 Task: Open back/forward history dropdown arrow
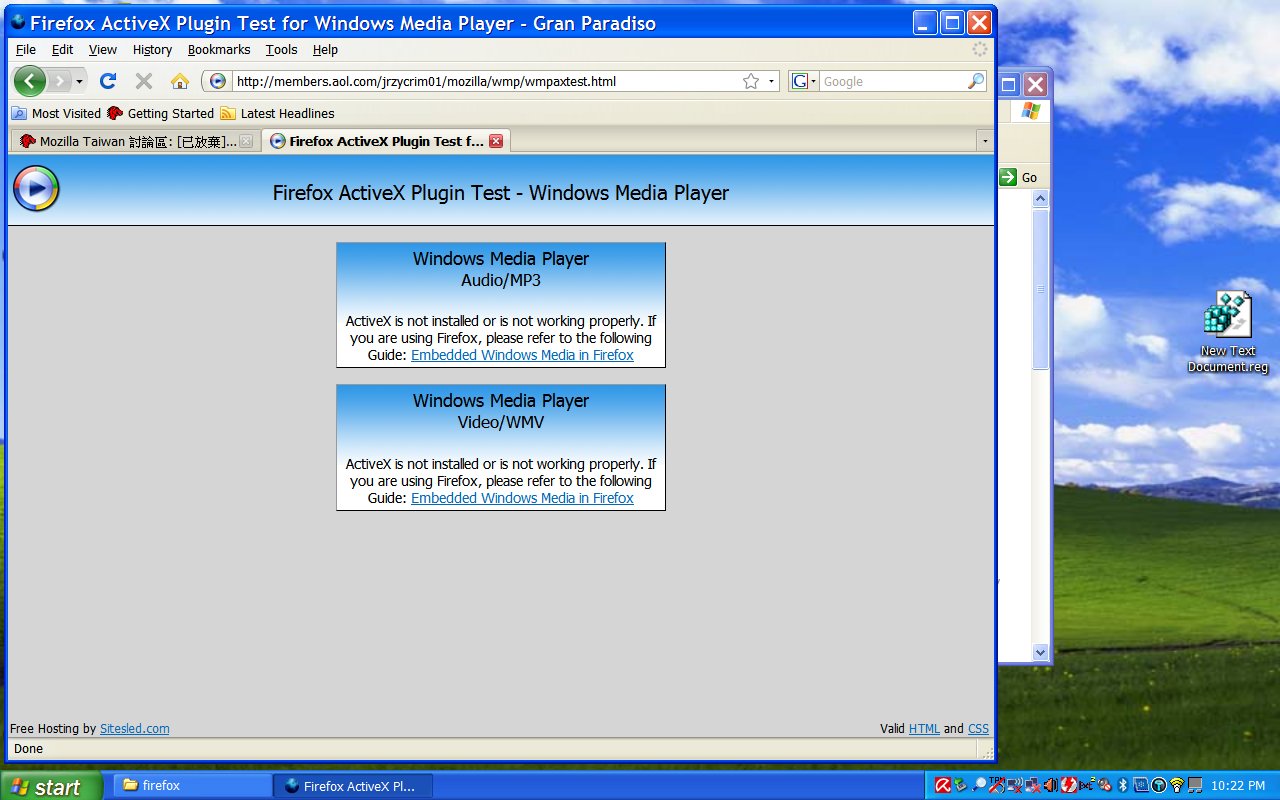80,81
